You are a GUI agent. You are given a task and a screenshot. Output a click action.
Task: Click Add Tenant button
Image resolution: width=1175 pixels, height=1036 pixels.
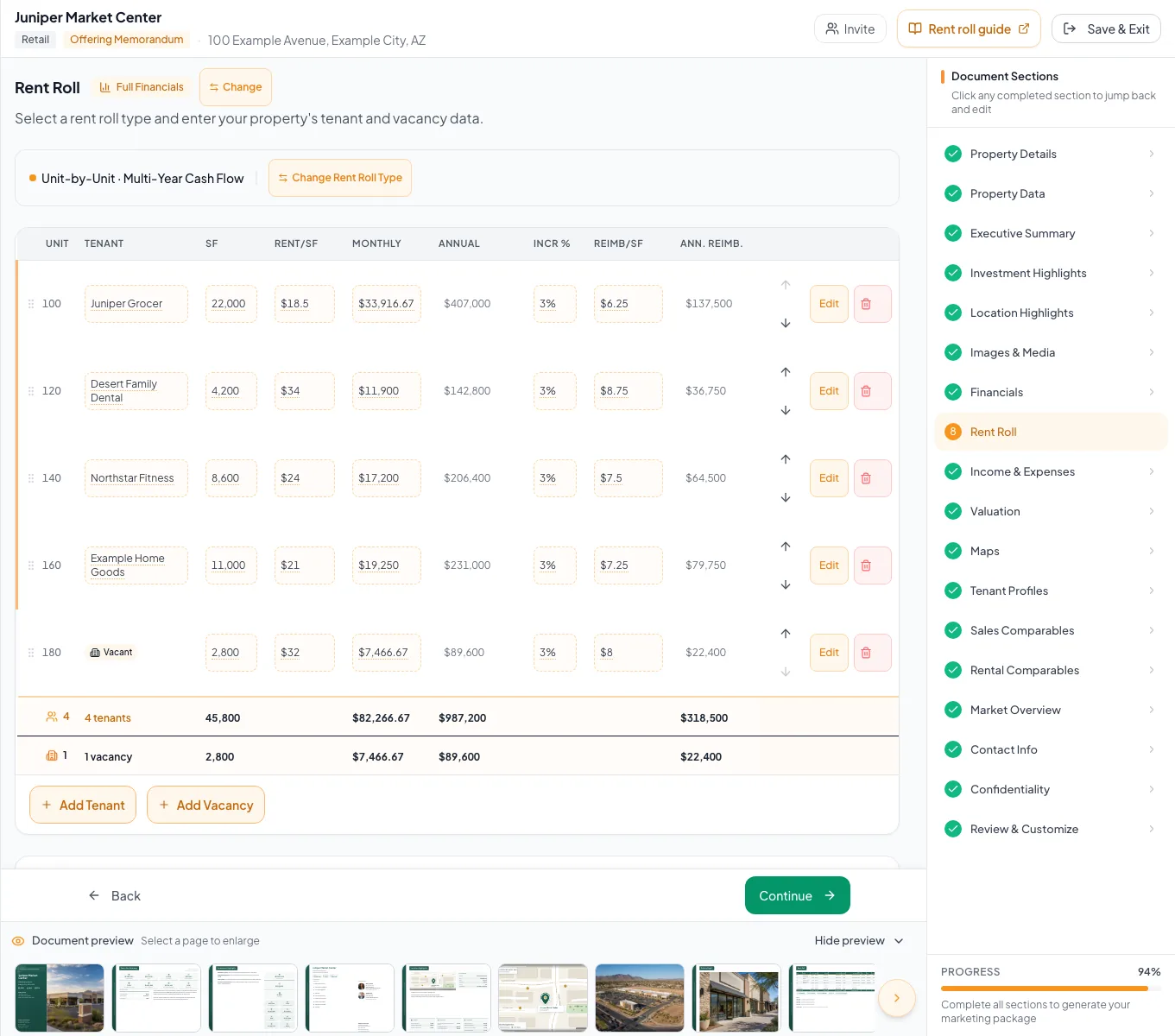click(x=83, y=805)
